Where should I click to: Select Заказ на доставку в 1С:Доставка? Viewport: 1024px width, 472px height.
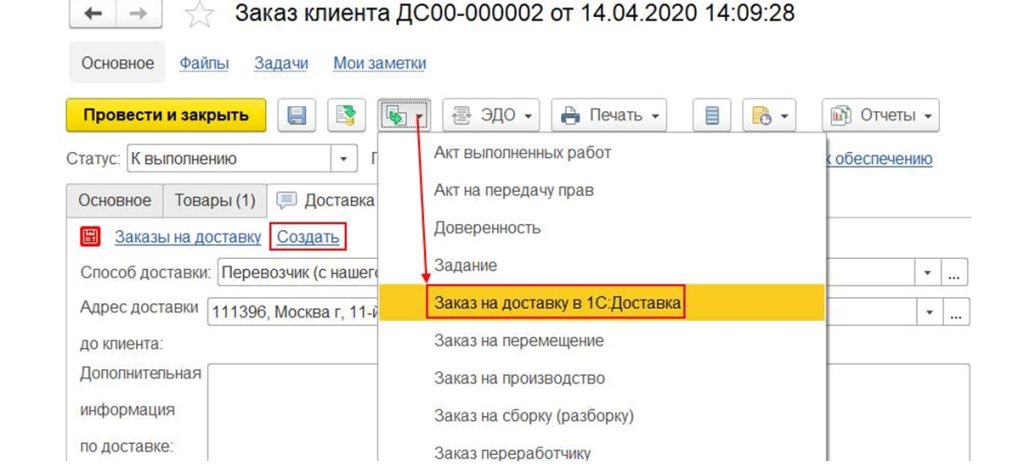coord(556,302)
